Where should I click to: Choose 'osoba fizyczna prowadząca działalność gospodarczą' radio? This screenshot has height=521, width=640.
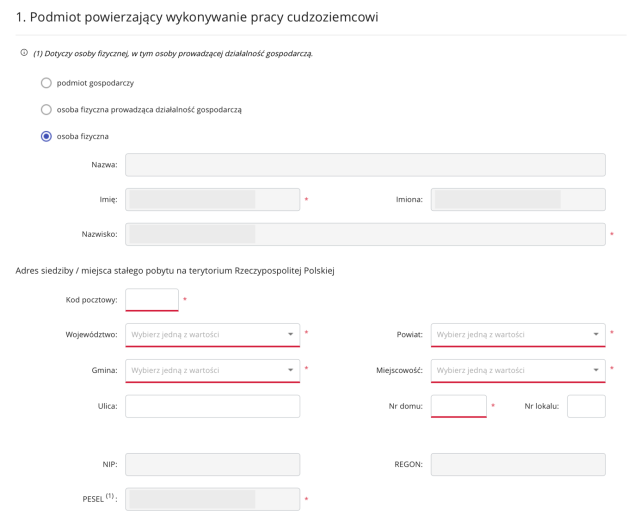point(46,109)
